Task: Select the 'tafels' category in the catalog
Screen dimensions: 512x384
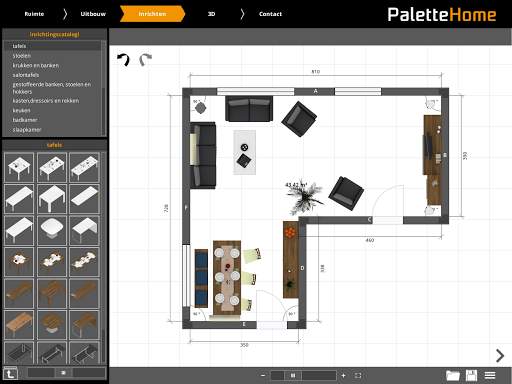Action: tap(53, 46)
